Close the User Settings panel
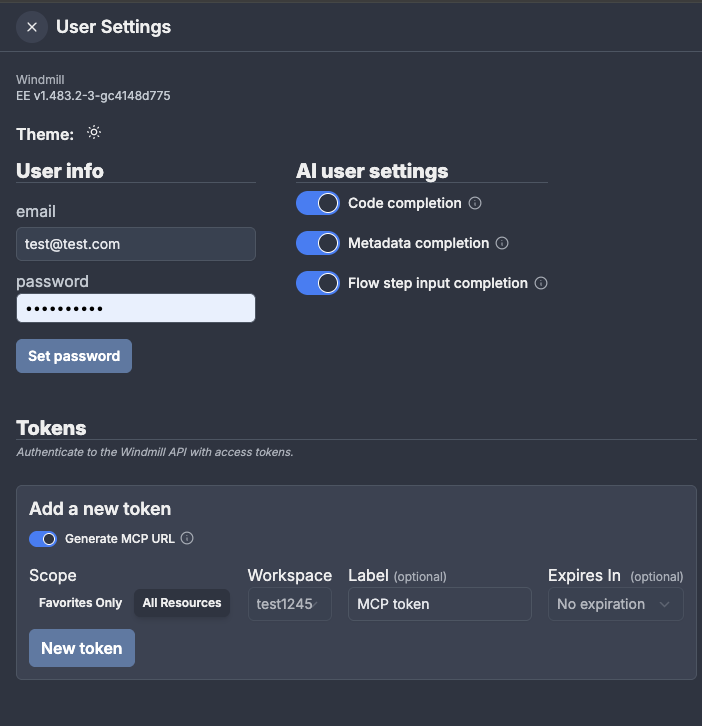The width and height of the screenshot is (702, 726). pyautogui.click(x=32, y=27)
